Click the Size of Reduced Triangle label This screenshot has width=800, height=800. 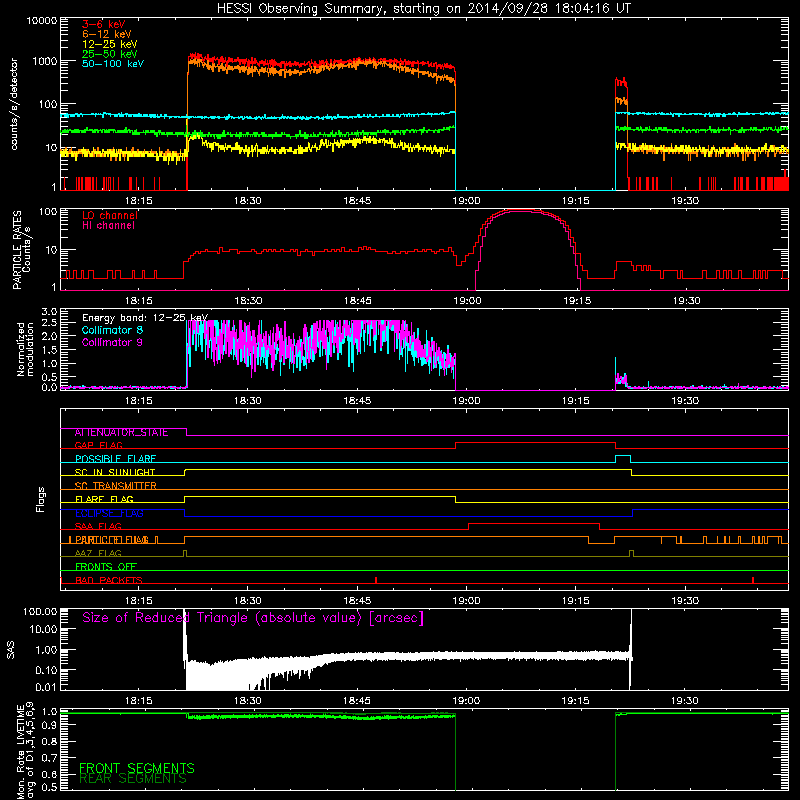[253, 618]
